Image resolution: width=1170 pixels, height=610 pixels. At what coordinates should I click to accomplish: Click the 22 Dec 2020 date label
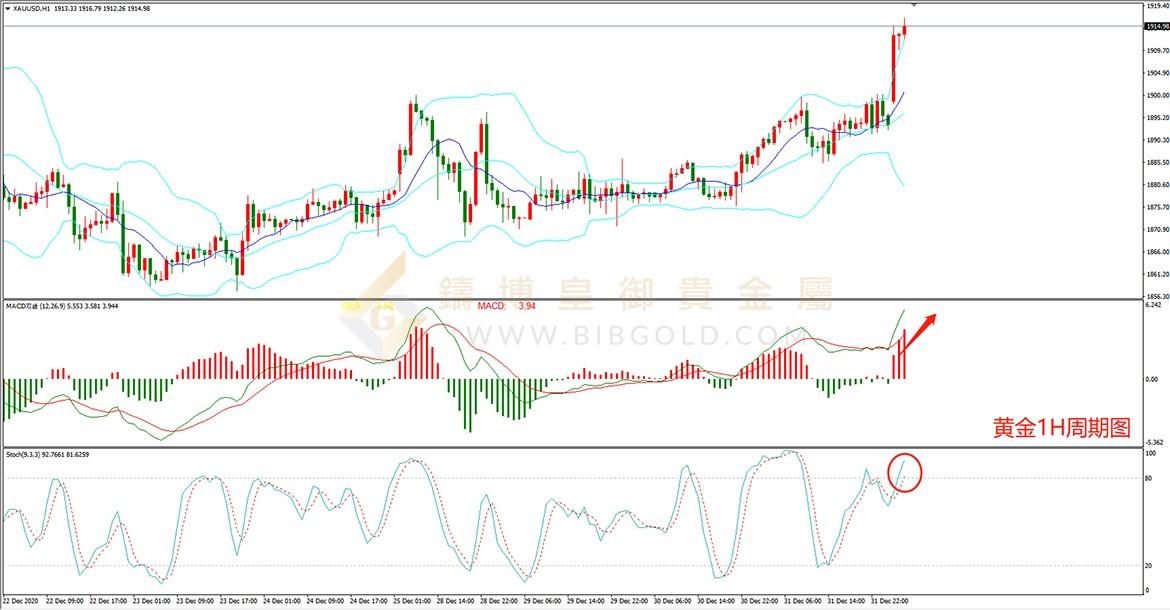20,600
